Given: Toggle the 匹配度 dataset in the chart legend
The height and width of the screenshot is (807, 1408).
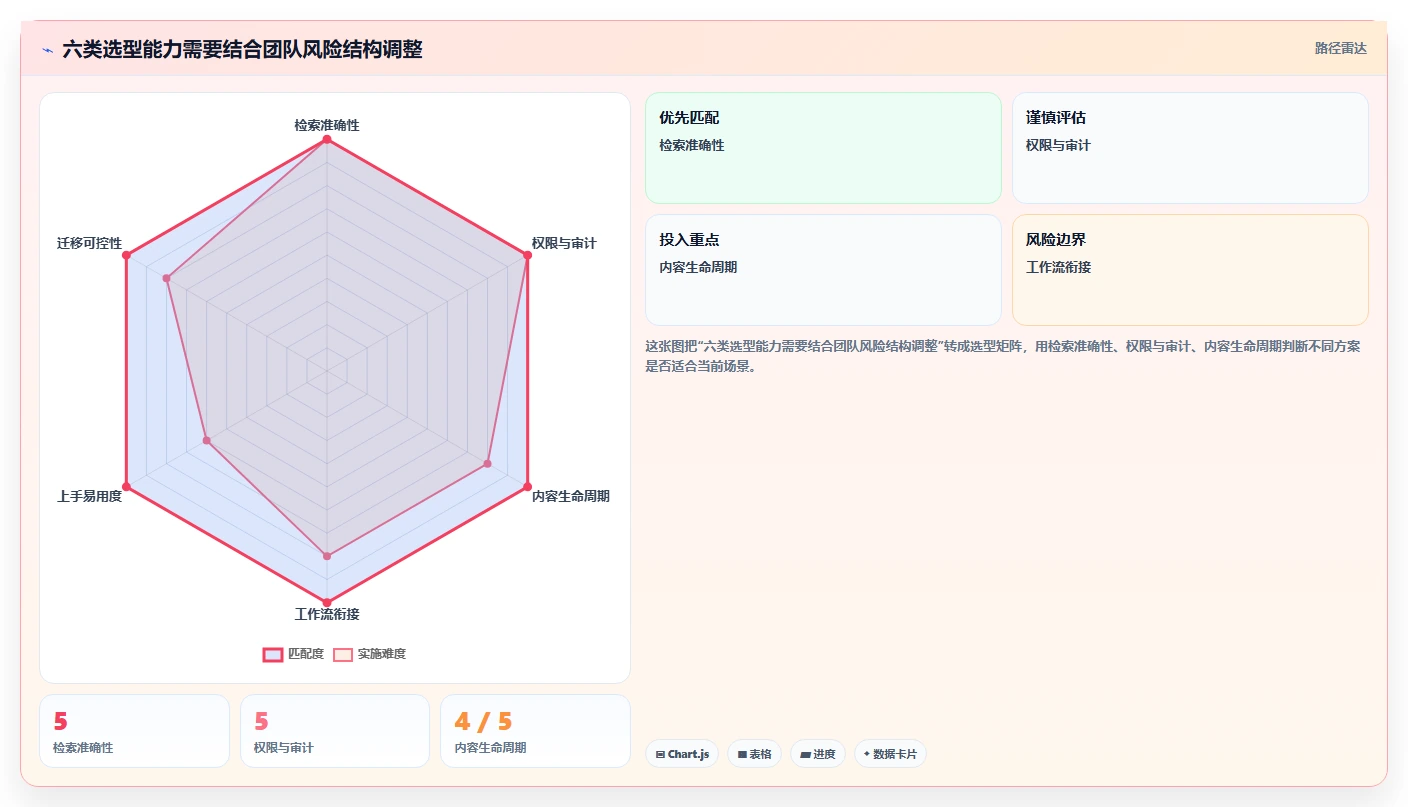Looking at the screenshot, I should click(x=293, y=654).
